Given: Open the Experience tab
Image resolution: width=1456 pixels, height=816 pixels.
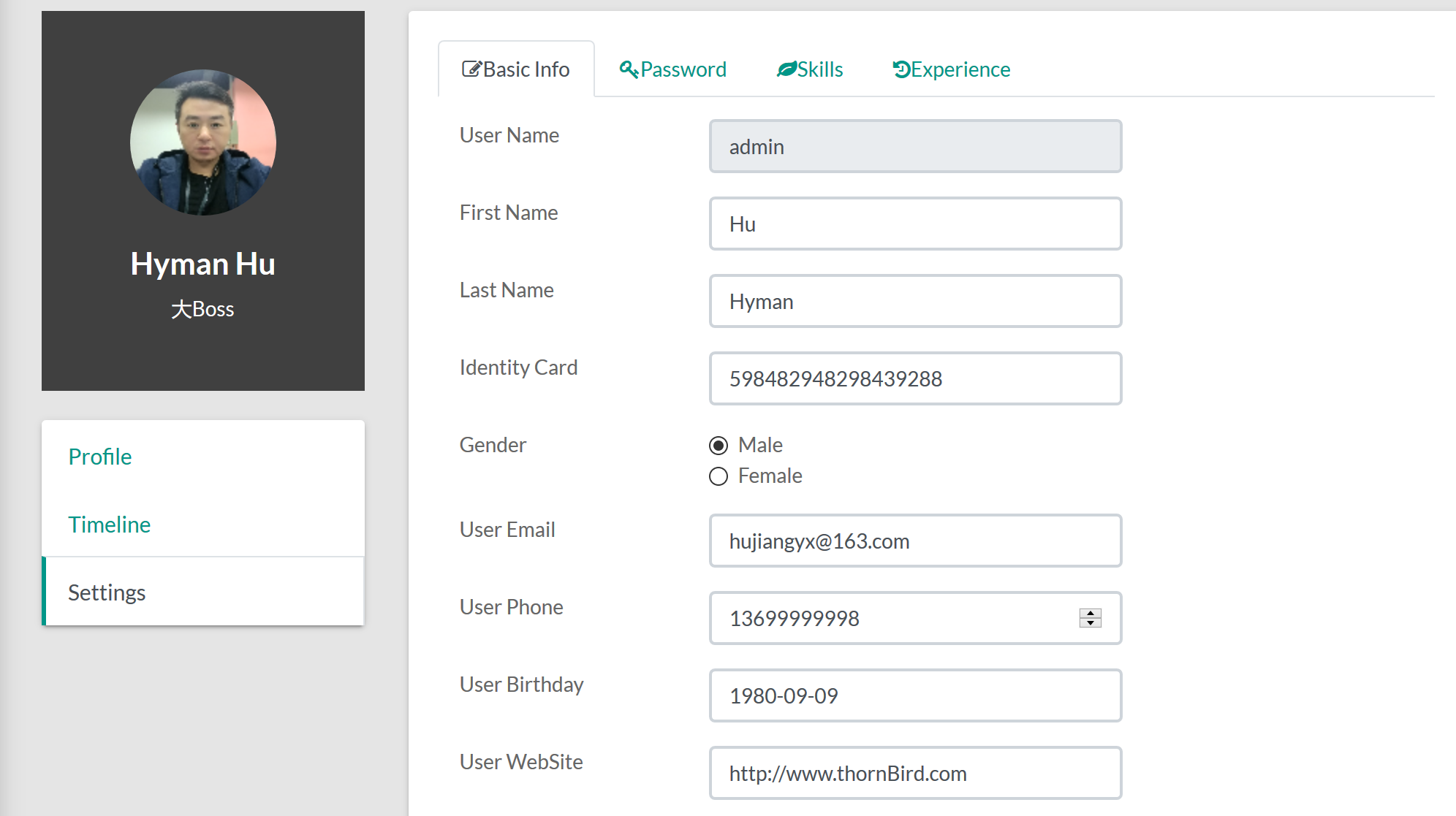Looking at the screenshot, I should pos(951,69).
